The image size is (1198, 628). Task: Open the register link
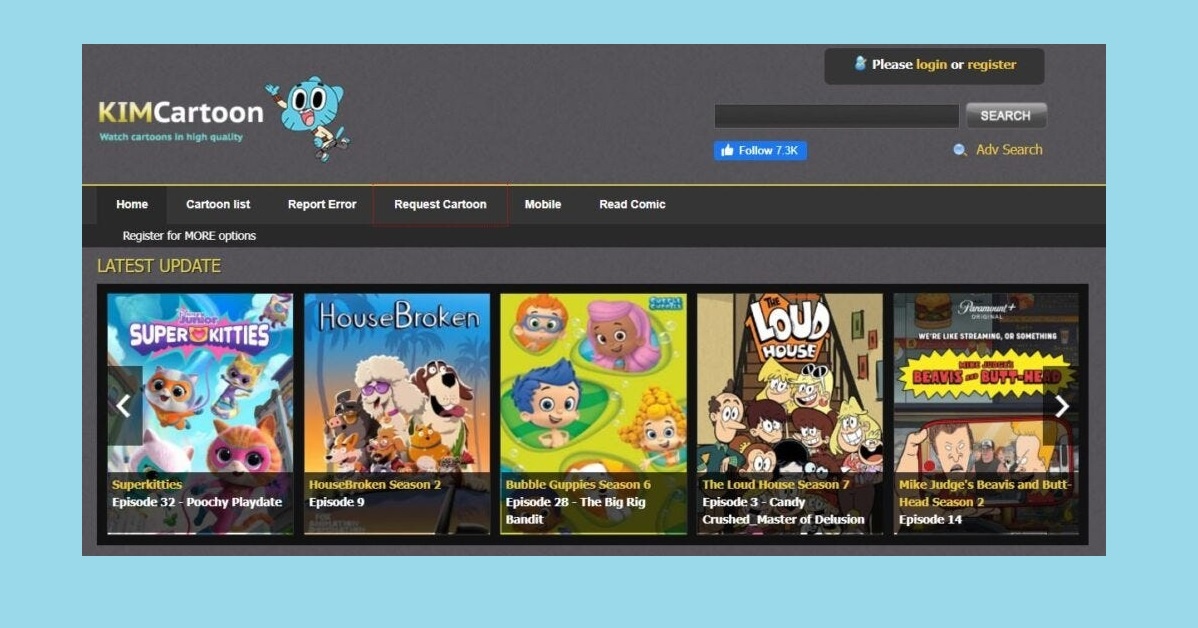[x=992, y=65]
